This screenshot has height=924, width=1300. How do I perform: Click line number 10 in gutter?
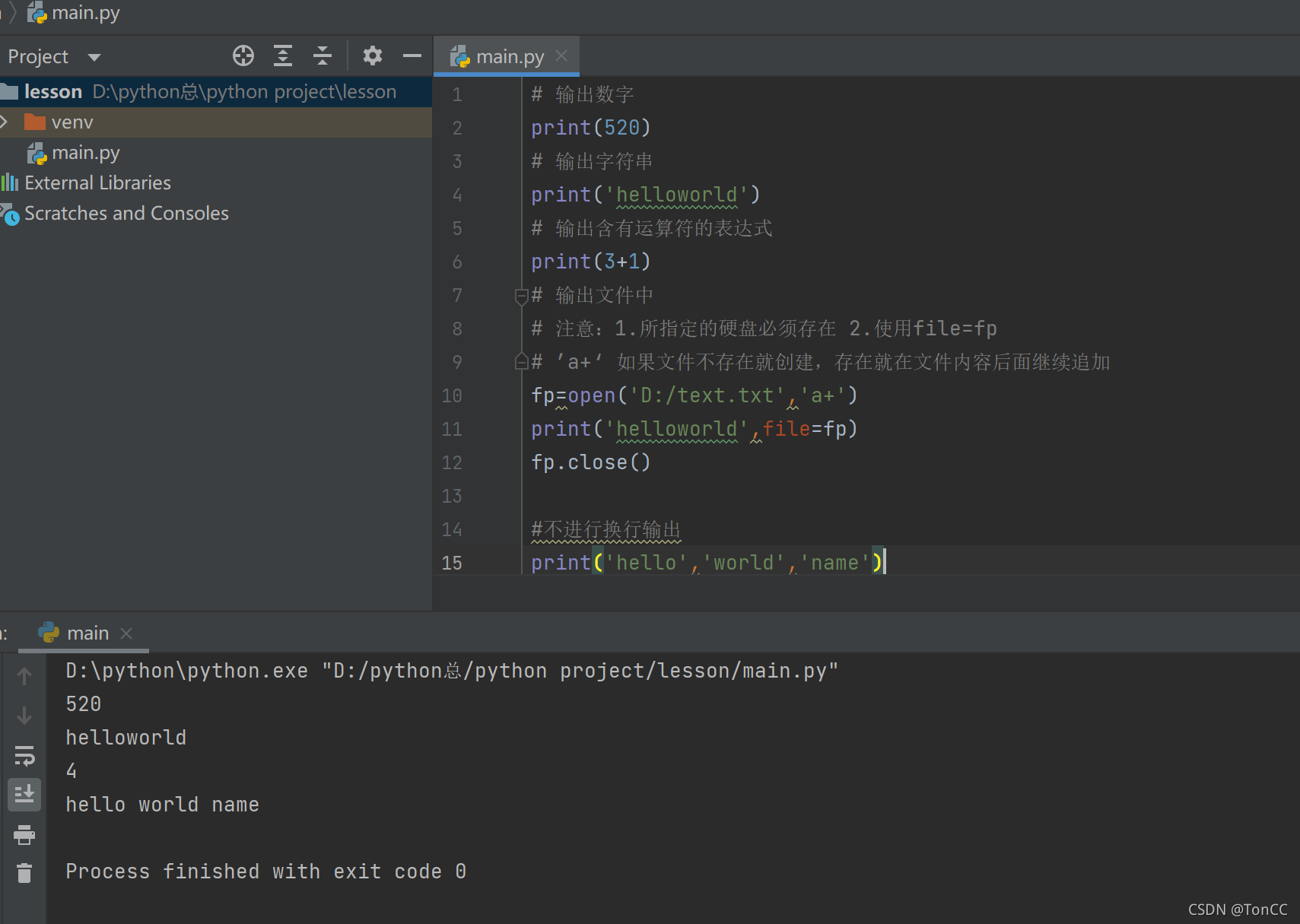click(x=452, y=395)
